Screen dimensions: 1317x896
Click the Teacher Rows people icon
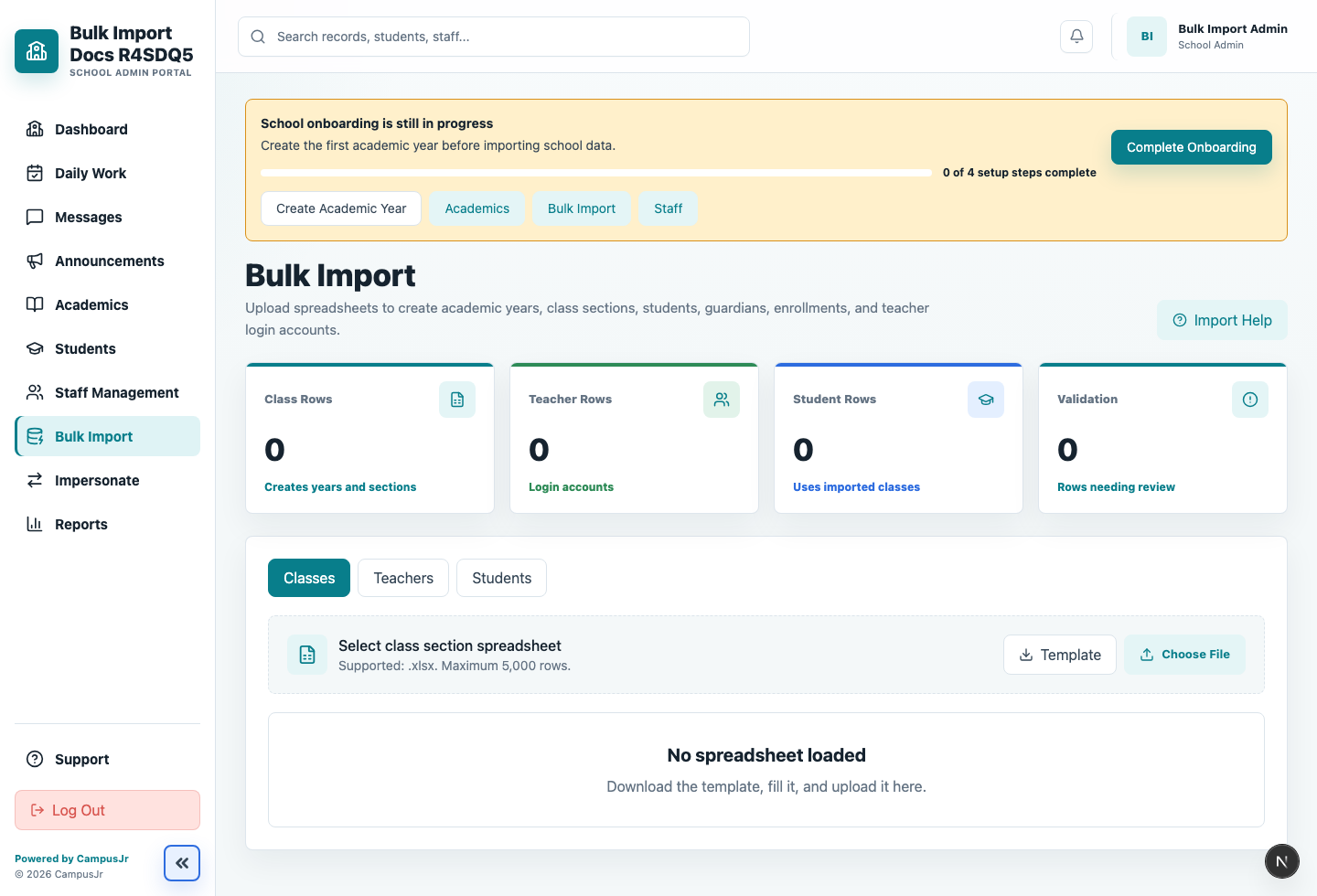(x=722, y=400)
